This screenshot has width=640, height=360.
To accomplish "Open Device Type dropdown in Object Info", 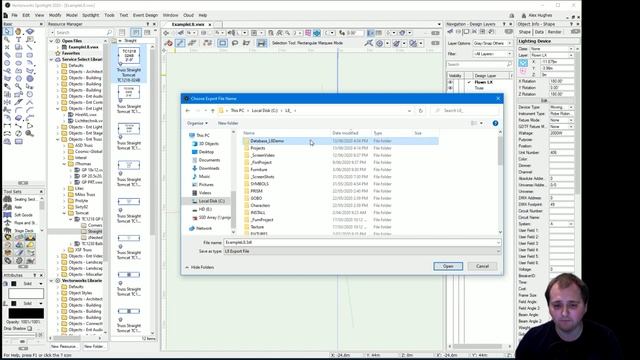I will pos(562,107).
